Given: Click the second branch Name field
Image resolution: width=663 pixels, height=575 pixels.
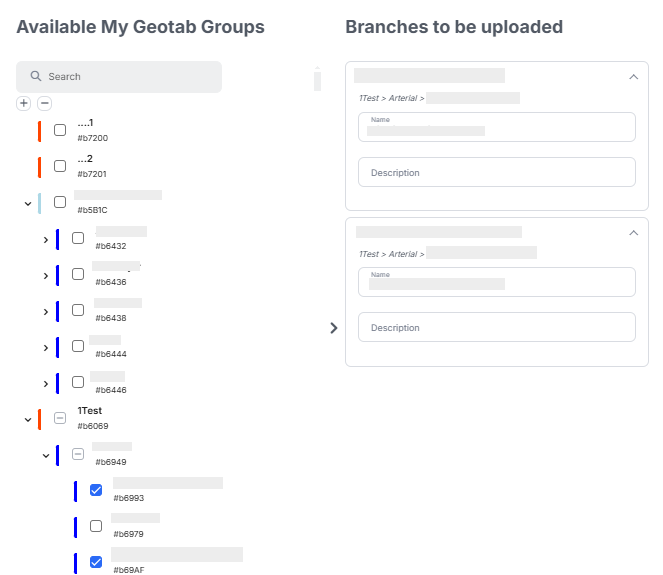Looking at the screenshot, I should [497, 283].
